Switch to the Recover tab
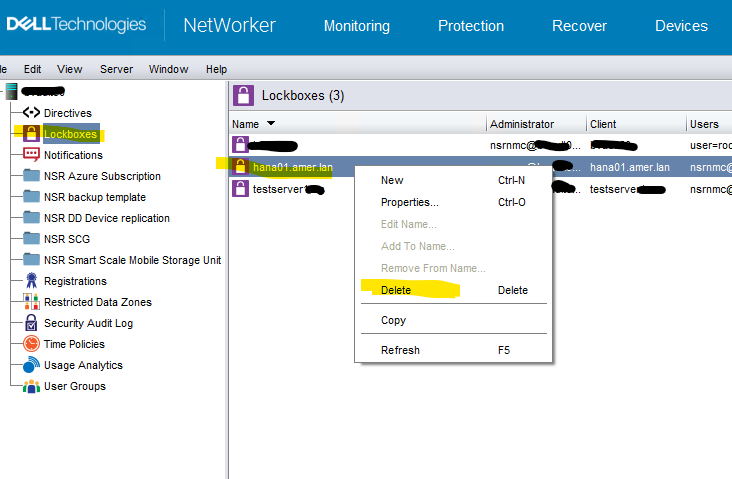 click(579, 26)
